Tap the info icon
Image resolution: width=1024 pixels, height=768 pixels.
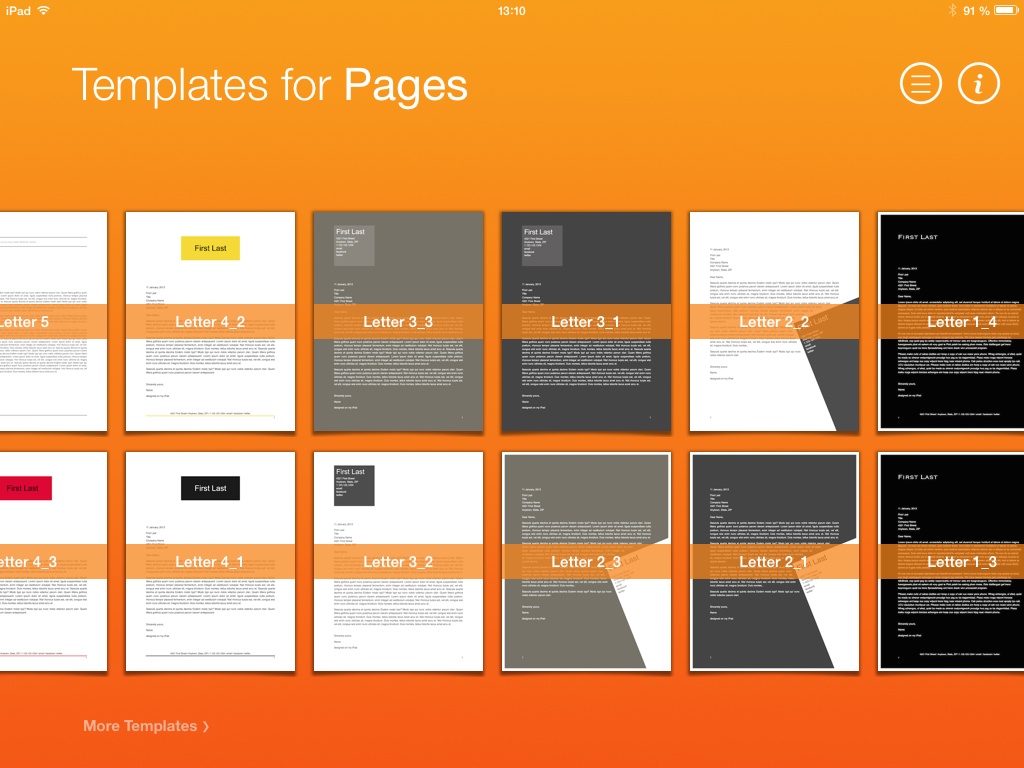pyautogui.click(x=979, y=84)
